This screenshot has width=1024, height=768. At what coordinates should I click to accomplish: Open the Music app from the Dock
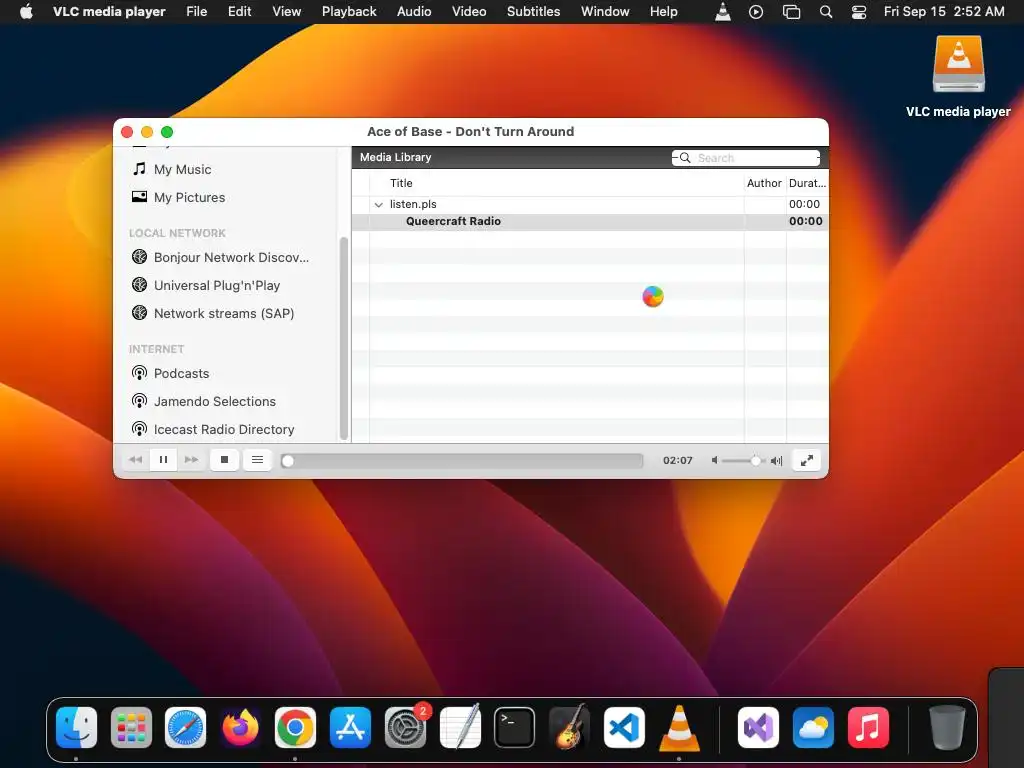tap(868, 727)
